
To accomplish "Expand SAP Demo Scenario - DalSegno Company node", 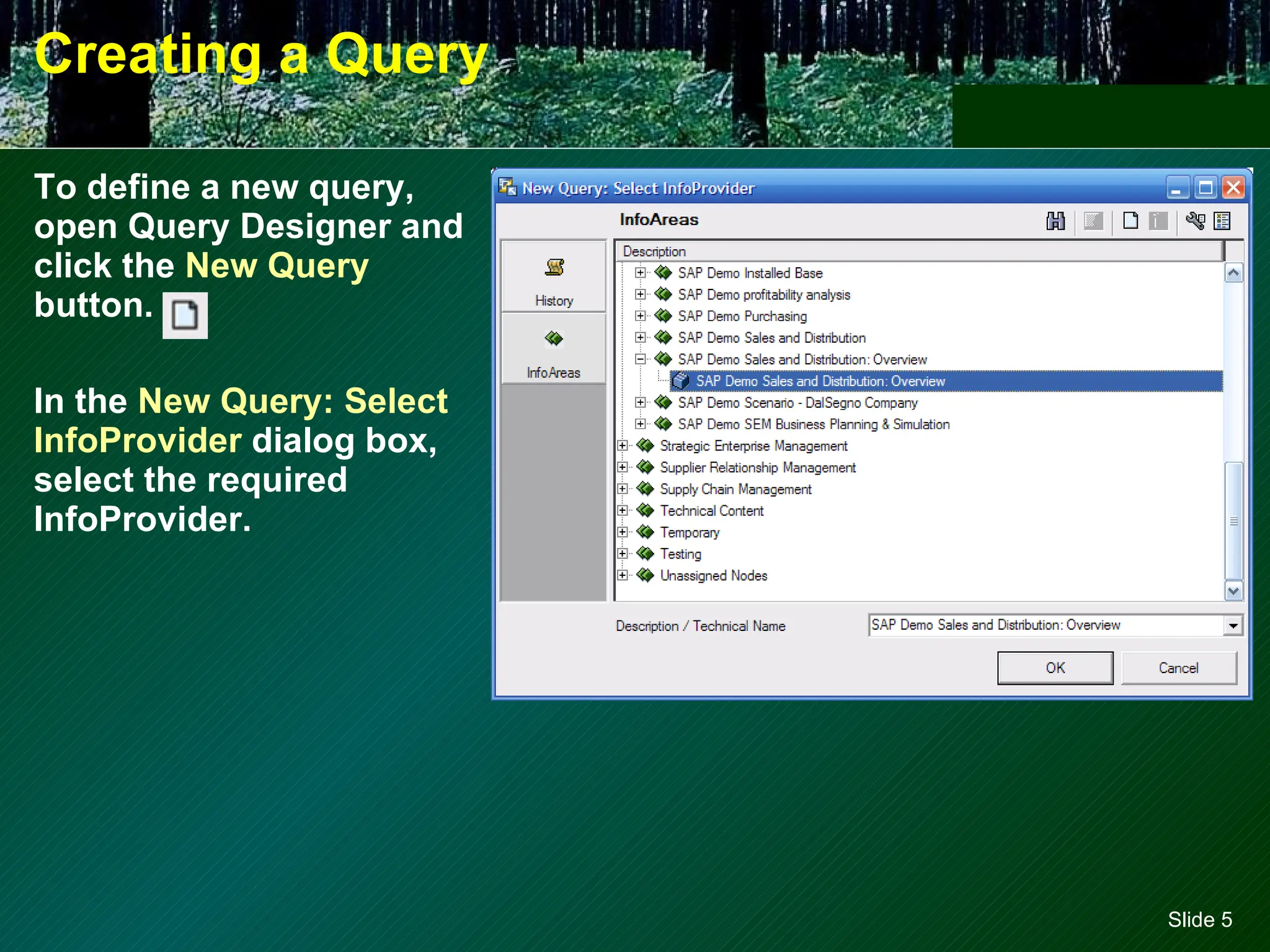I will pos(641,403).
